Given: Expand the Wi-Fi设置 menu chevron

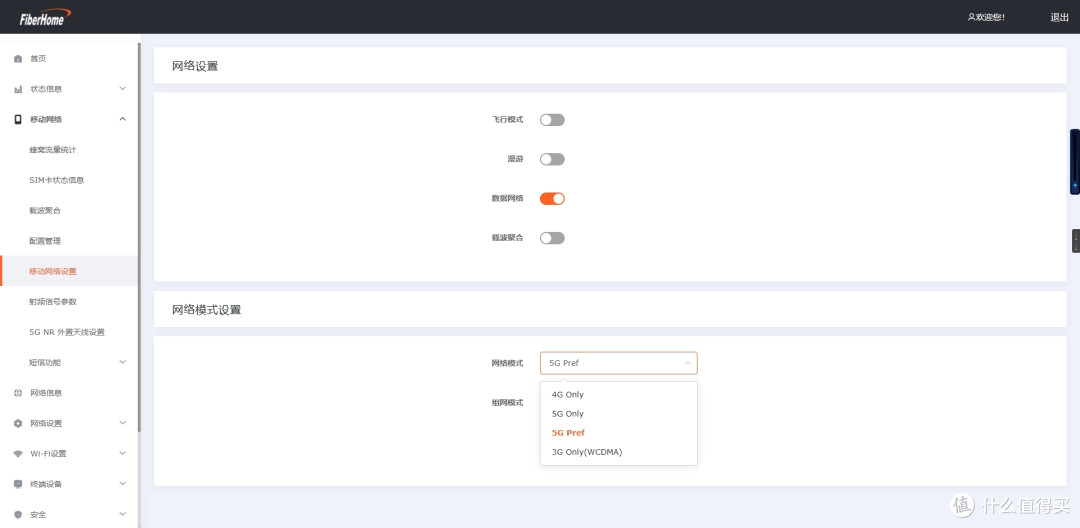Looking at the screenshot, I should click(123, 453).
